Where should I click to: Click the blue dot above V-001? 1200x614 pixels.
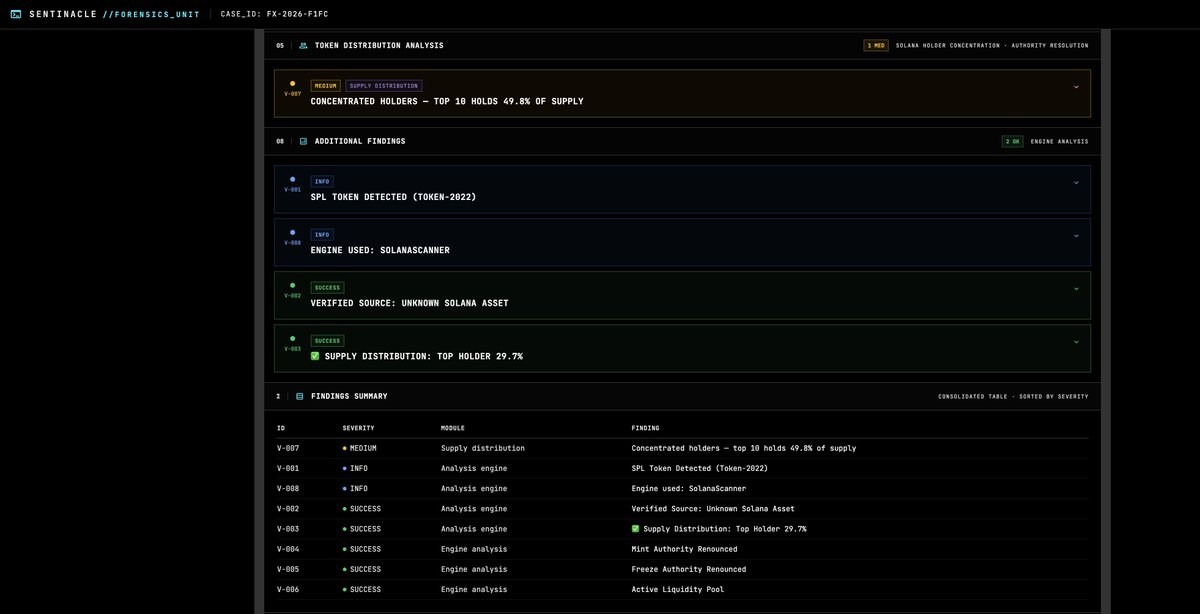pos(292,179)
